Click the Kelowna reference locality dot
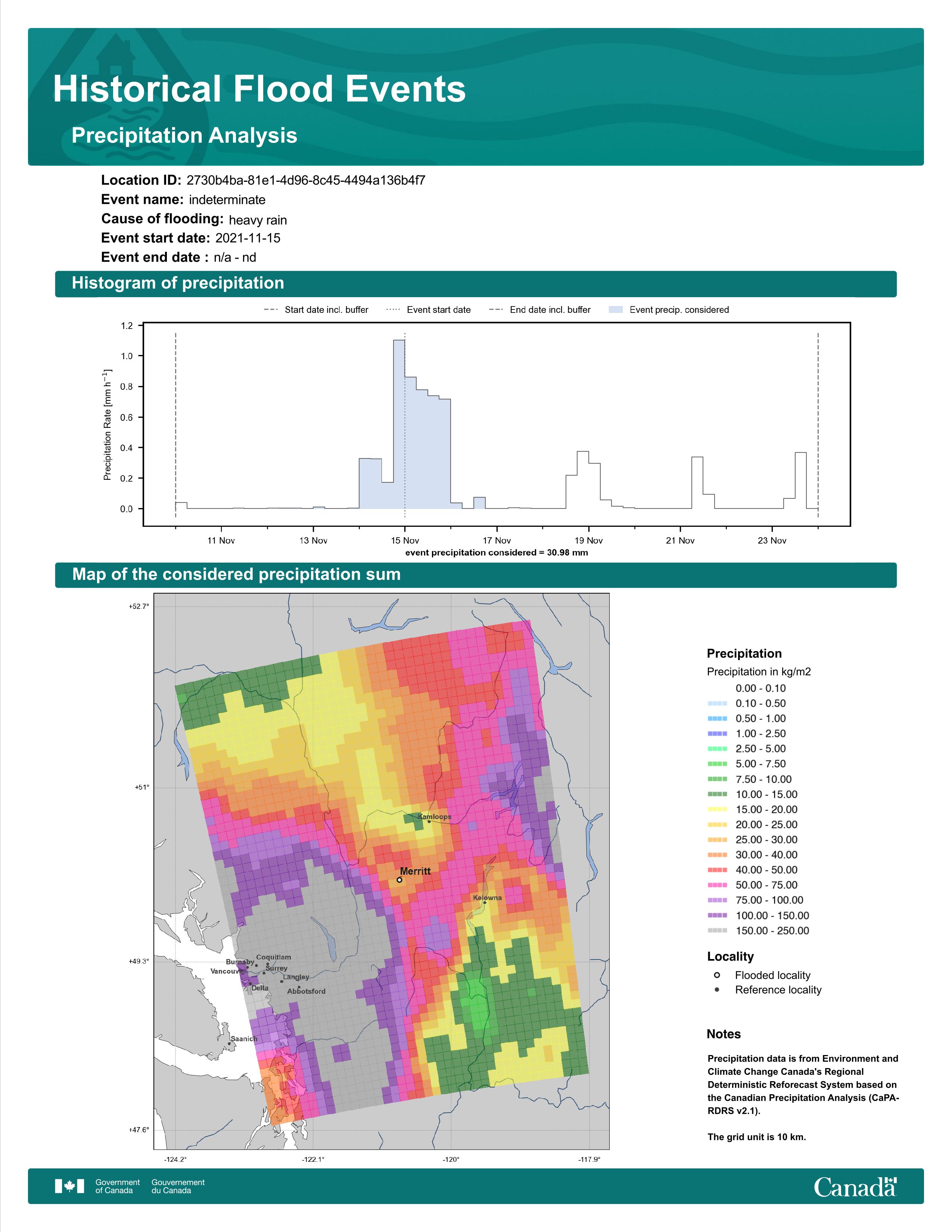 click(485, 902)
